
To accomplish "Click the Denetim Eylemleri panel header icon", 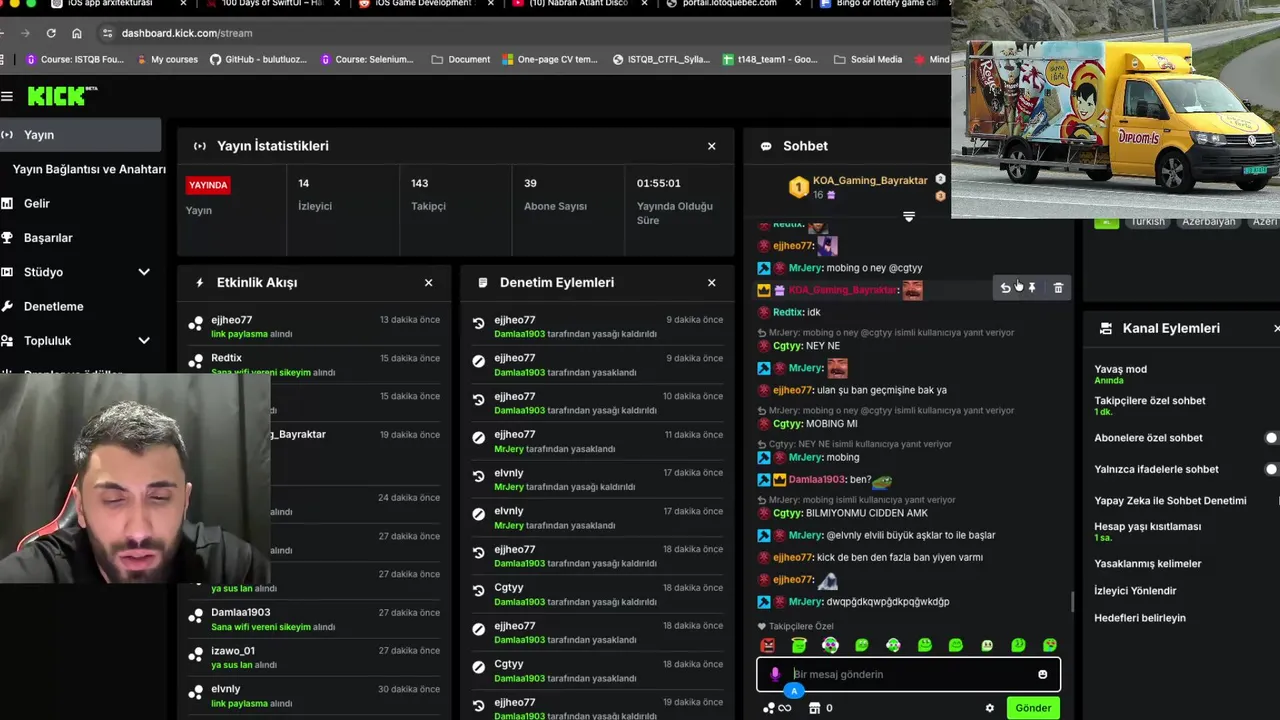I will pyautogui.click(x=483, y=283).
